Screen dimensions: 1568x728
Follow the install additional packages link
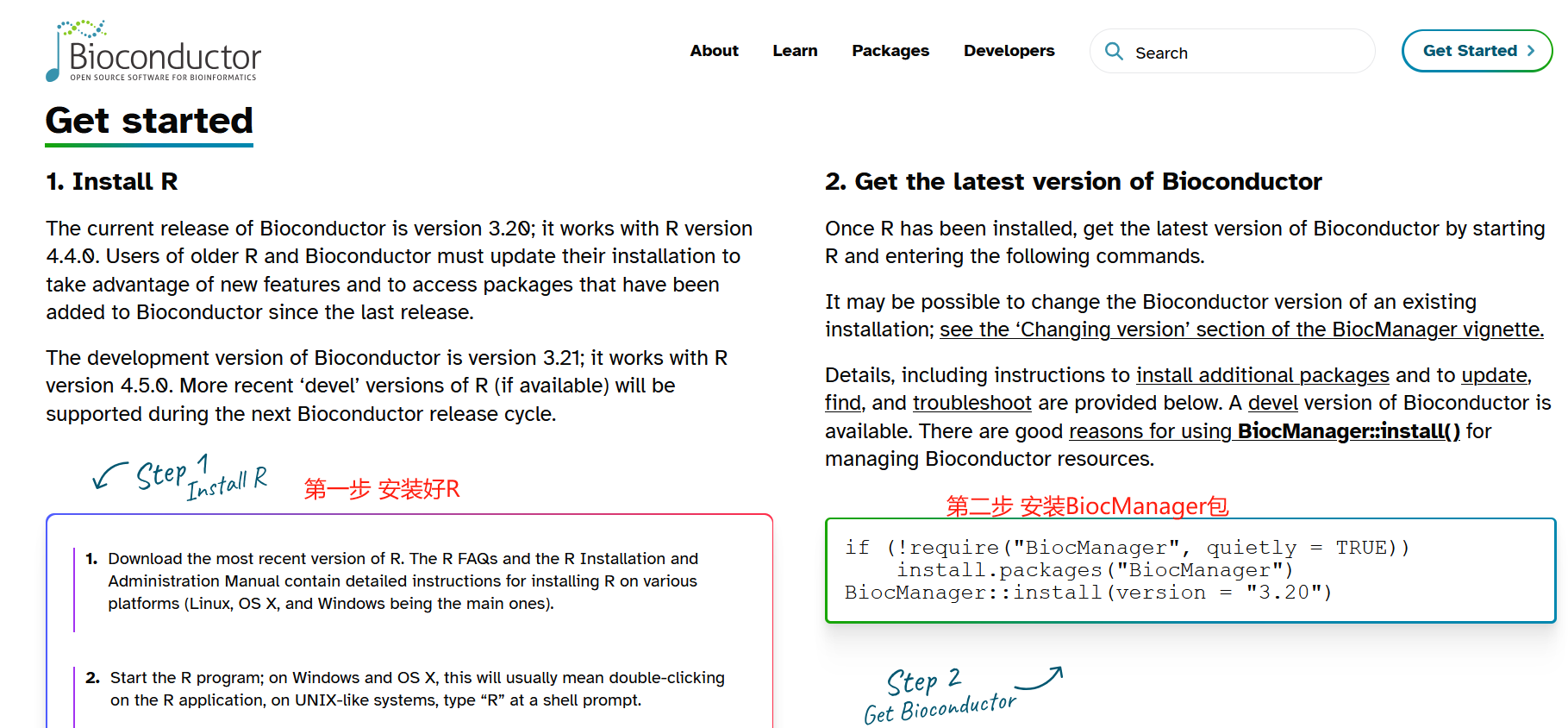(1262, 375)
